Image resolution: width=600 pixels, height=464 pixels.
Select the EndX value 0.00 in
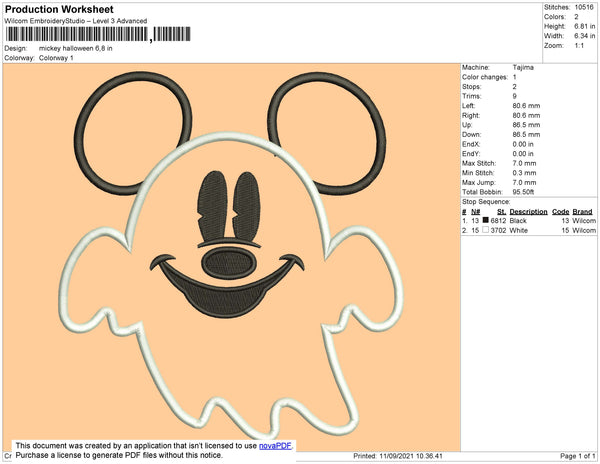[523, 144]
